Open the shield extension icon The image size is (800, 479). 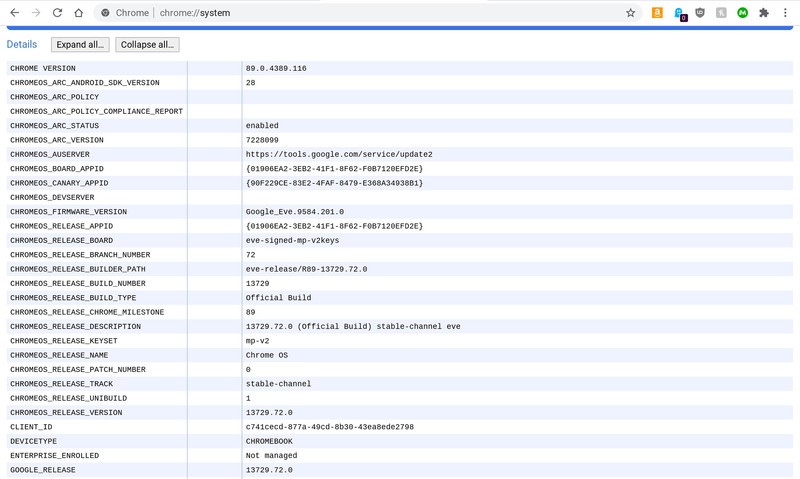[x=700, y=13]
